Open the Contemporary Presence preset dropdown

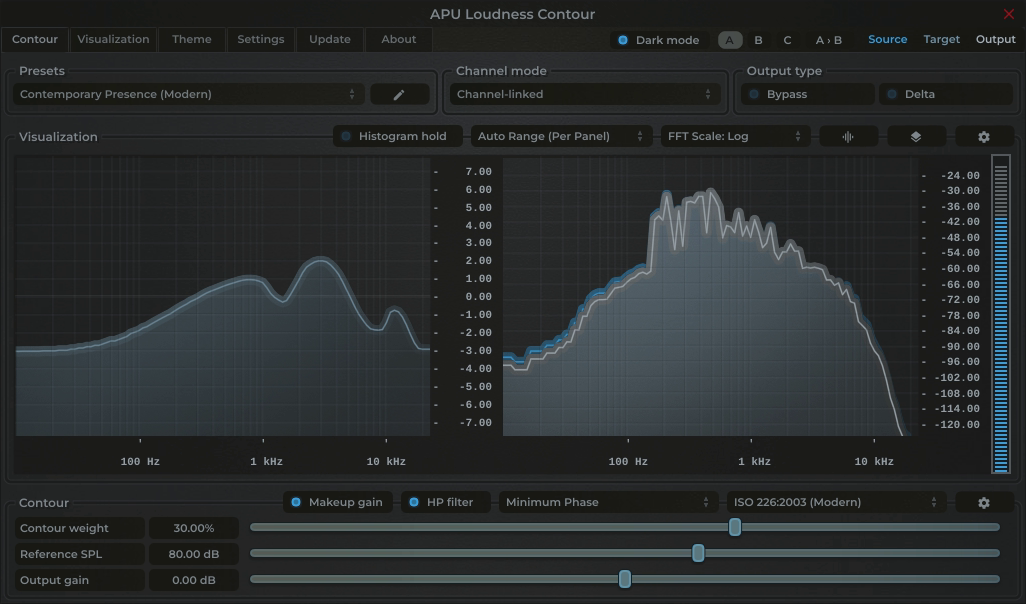click(x=188, y=94)
